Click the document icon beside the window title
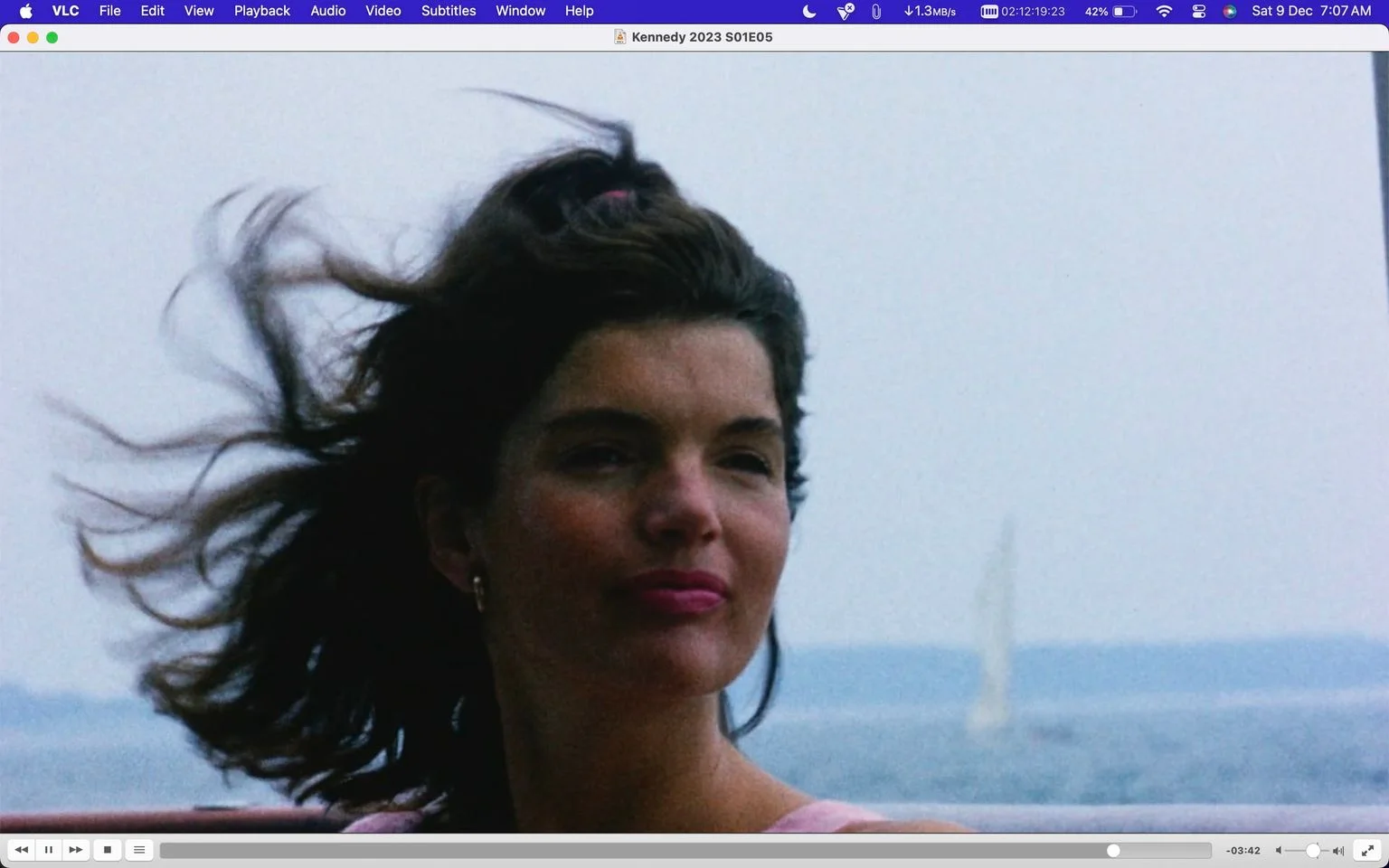The height and width of the screenshot is (868, 1389). point(619,37)
